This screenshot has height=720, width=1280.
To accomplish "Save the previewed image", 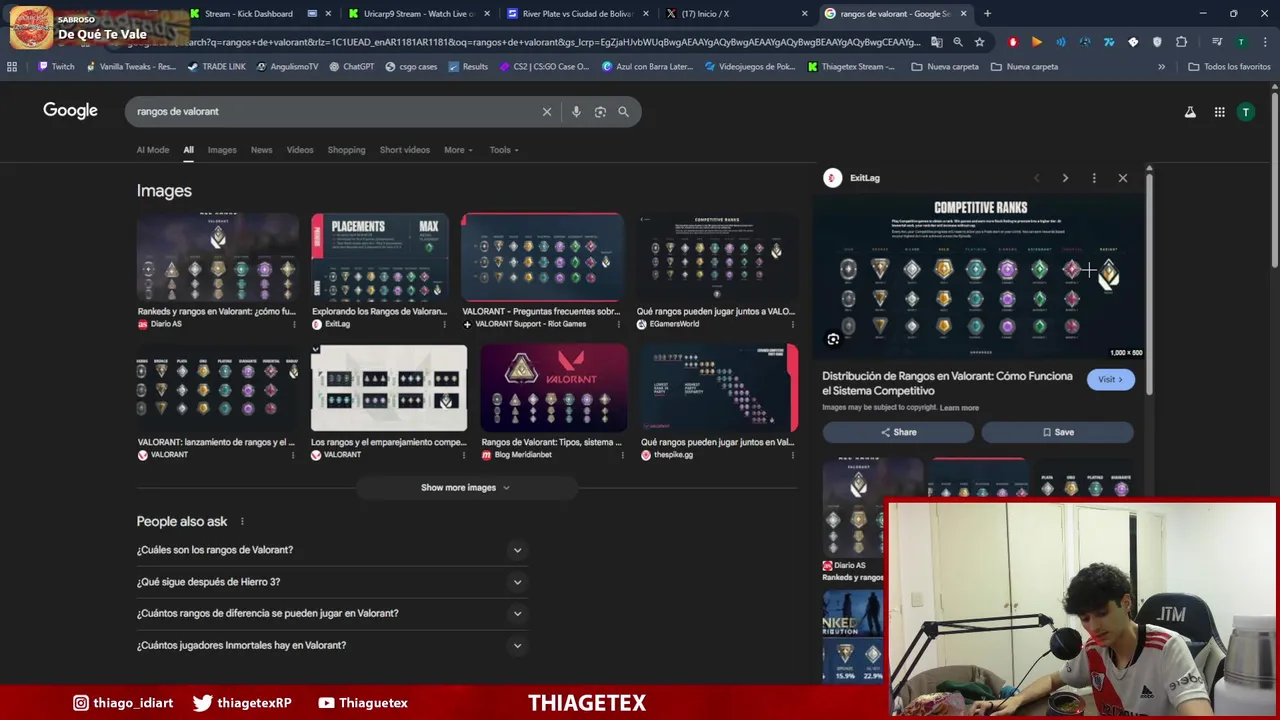I will pos(1057,432).
